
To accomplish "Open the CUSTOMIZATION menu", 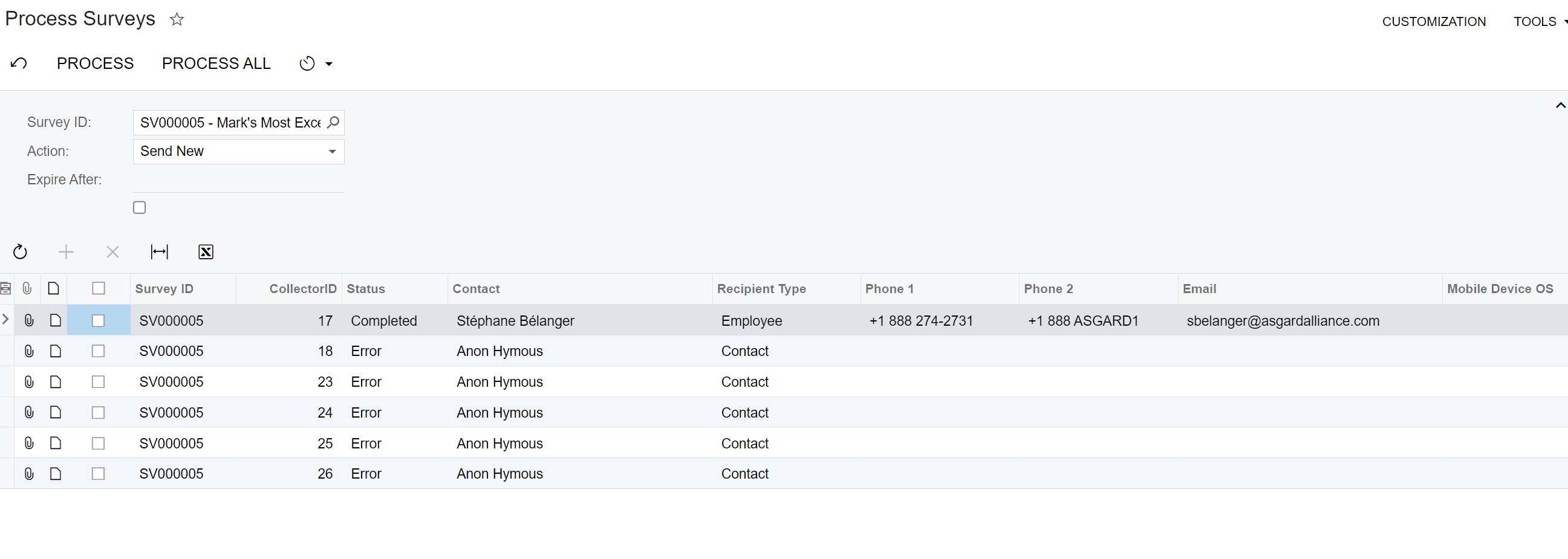I will point(1434,21).
